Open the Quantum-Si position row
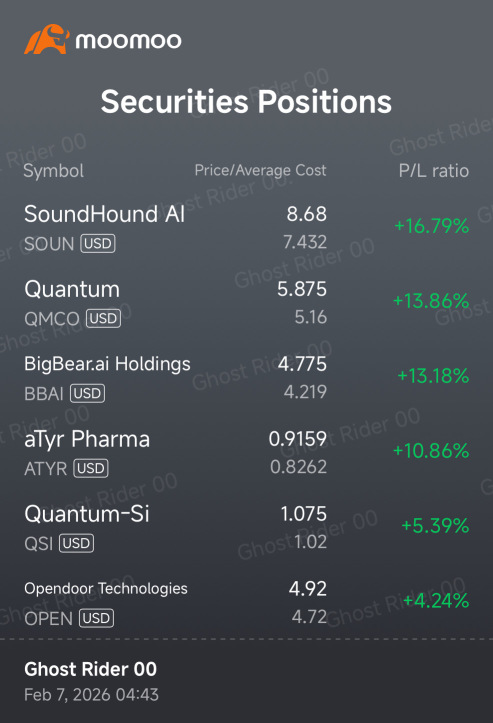493x723 pixels. (246, 528)
